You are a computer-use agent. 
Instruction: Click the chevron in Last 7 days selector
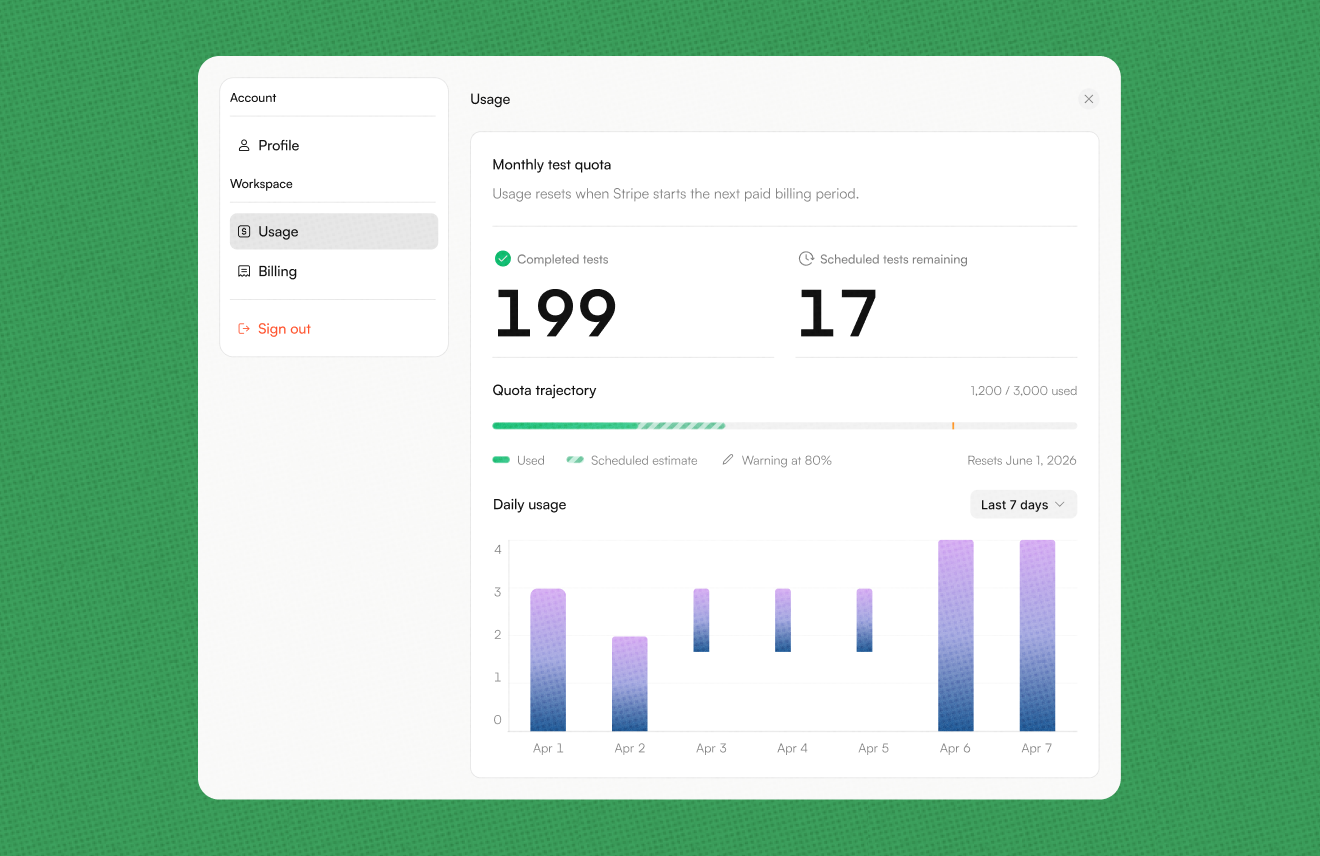(1060, 505)
